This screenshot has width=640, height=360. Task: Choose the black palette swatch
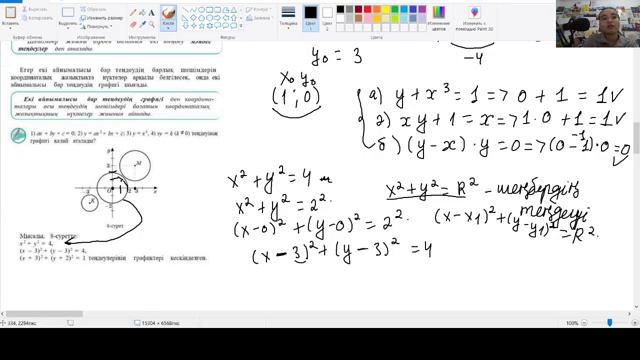click(x=340, y=9)
